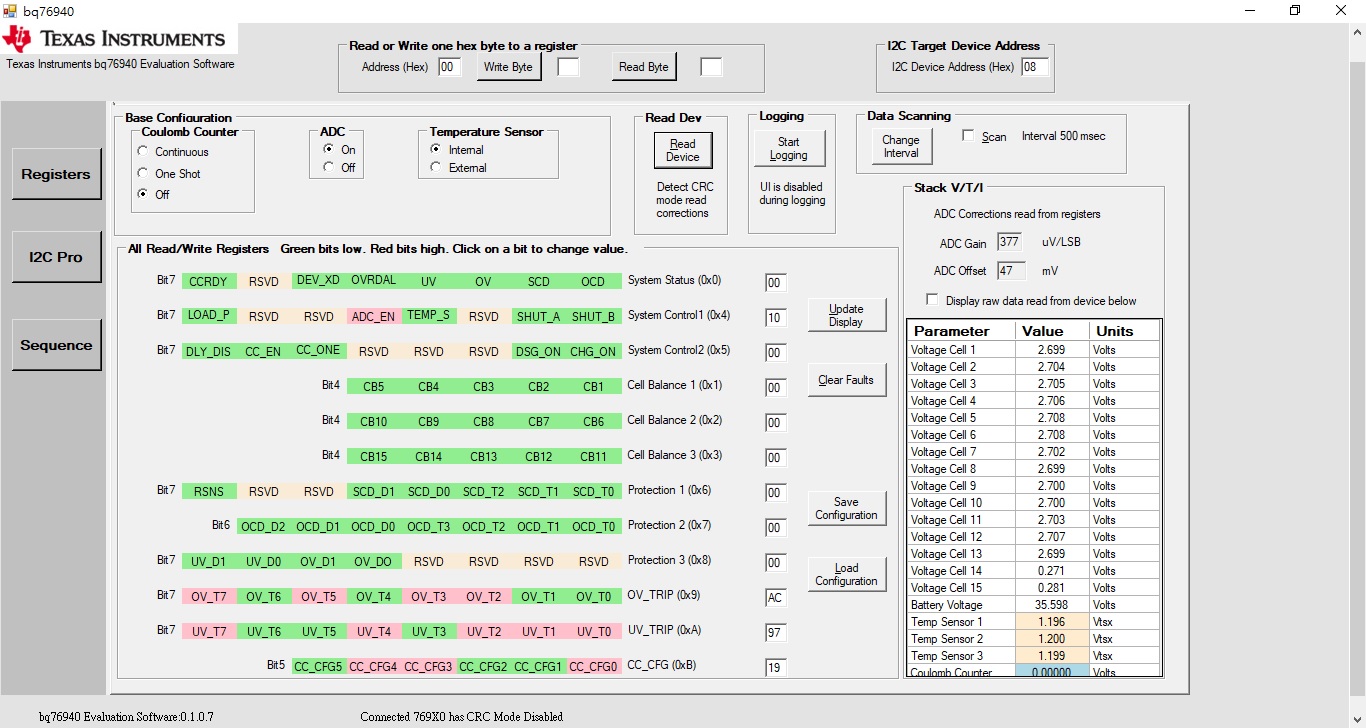
Task: Toggle the OCD_D2 bit
Action: point(264,526)
